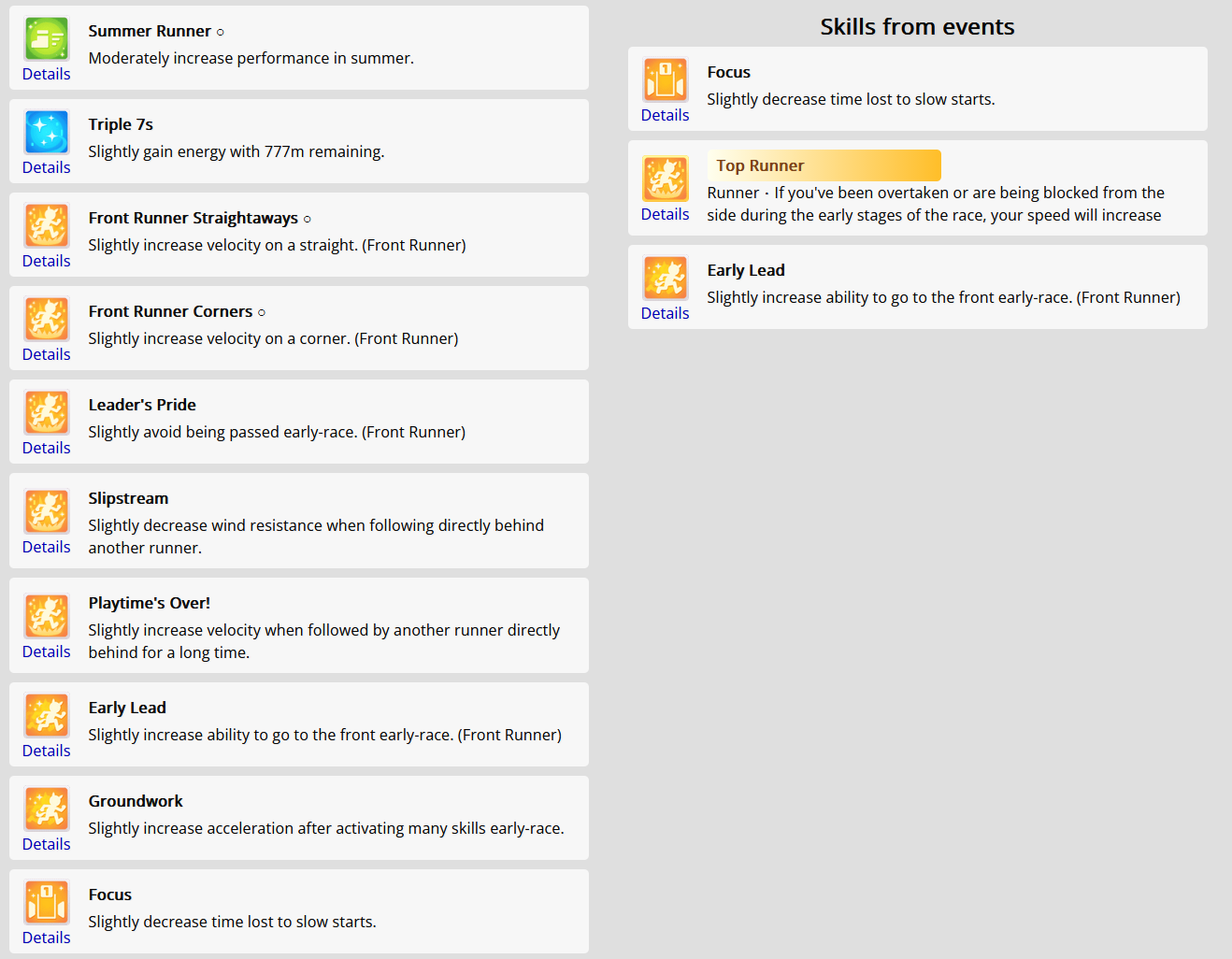Click "Slightly decrease wind resistance" description
The width and height of the screenshot is (1232, 959).
(317, 537)
